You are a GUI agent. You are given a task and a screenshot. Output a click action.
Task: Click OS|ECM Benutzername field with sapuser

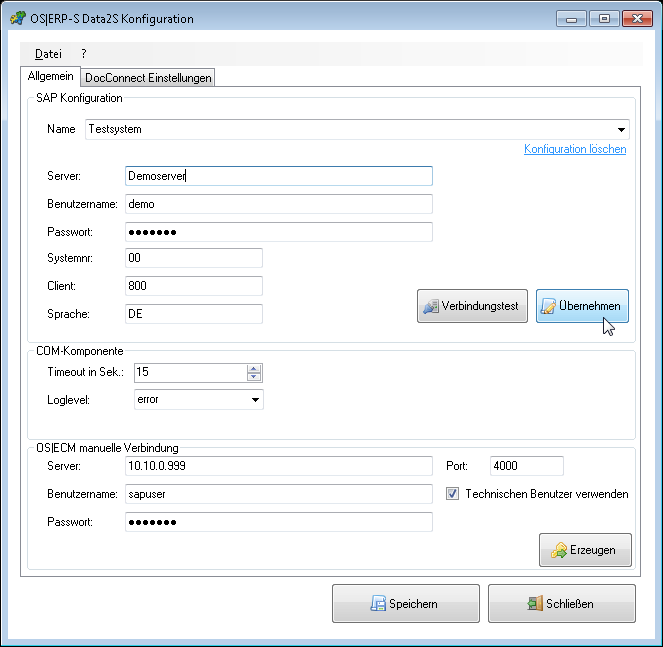279,494
